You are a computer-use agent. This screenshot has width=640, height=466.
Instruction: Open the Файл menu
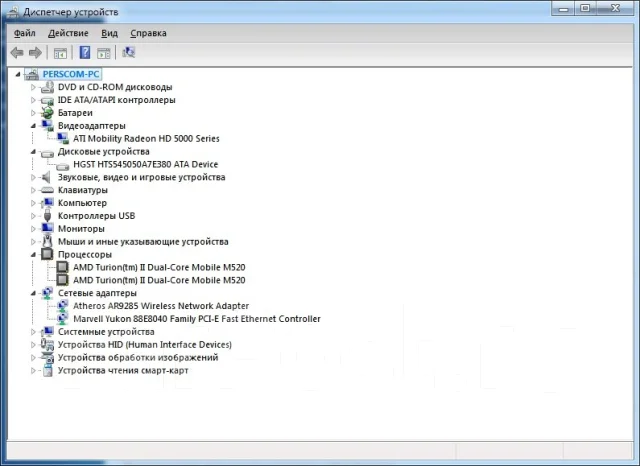click(24, 33)
